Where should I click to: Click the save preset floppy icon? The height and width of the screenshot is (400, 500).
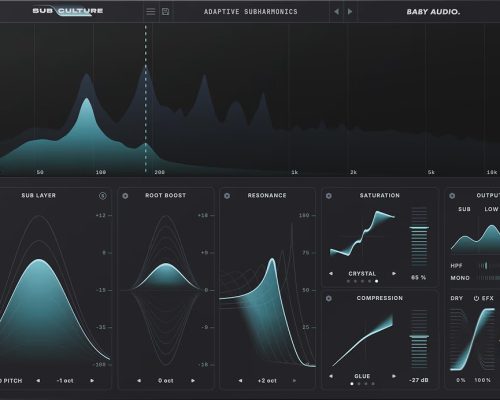click(165, 12)
